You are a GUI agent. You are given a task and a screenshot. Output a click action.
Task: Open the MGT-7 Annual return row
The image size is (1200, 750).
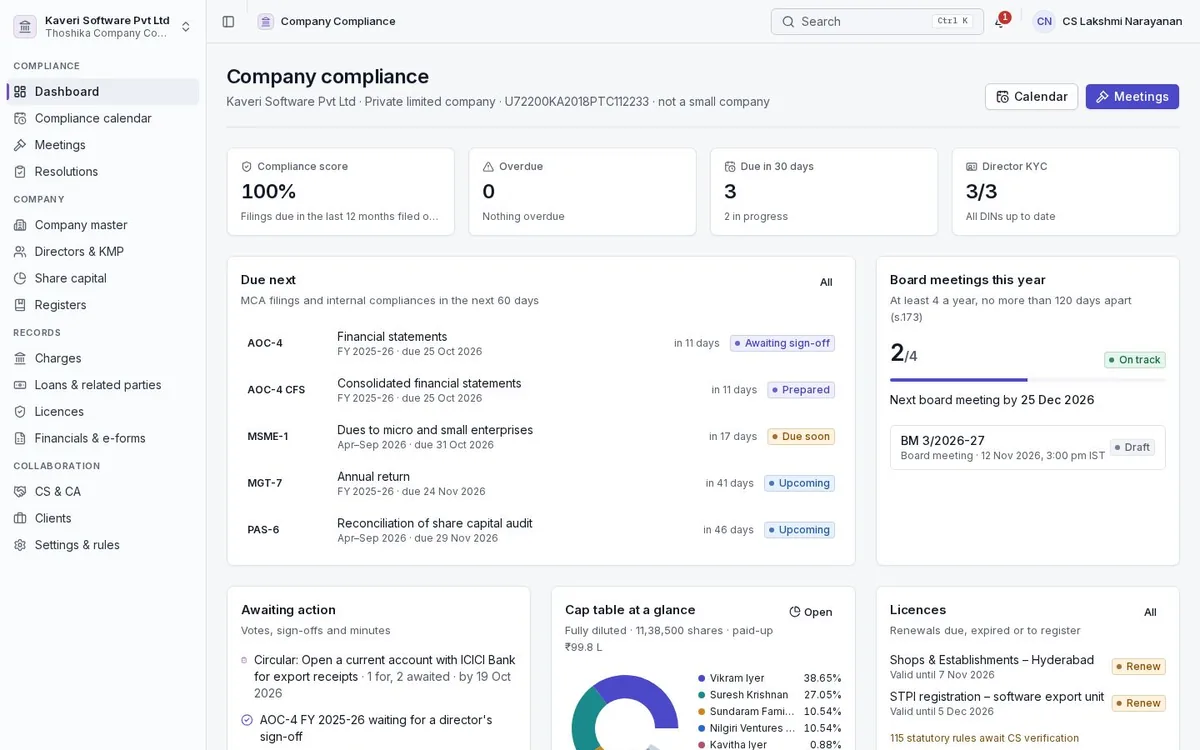click(x=541, y=483)
